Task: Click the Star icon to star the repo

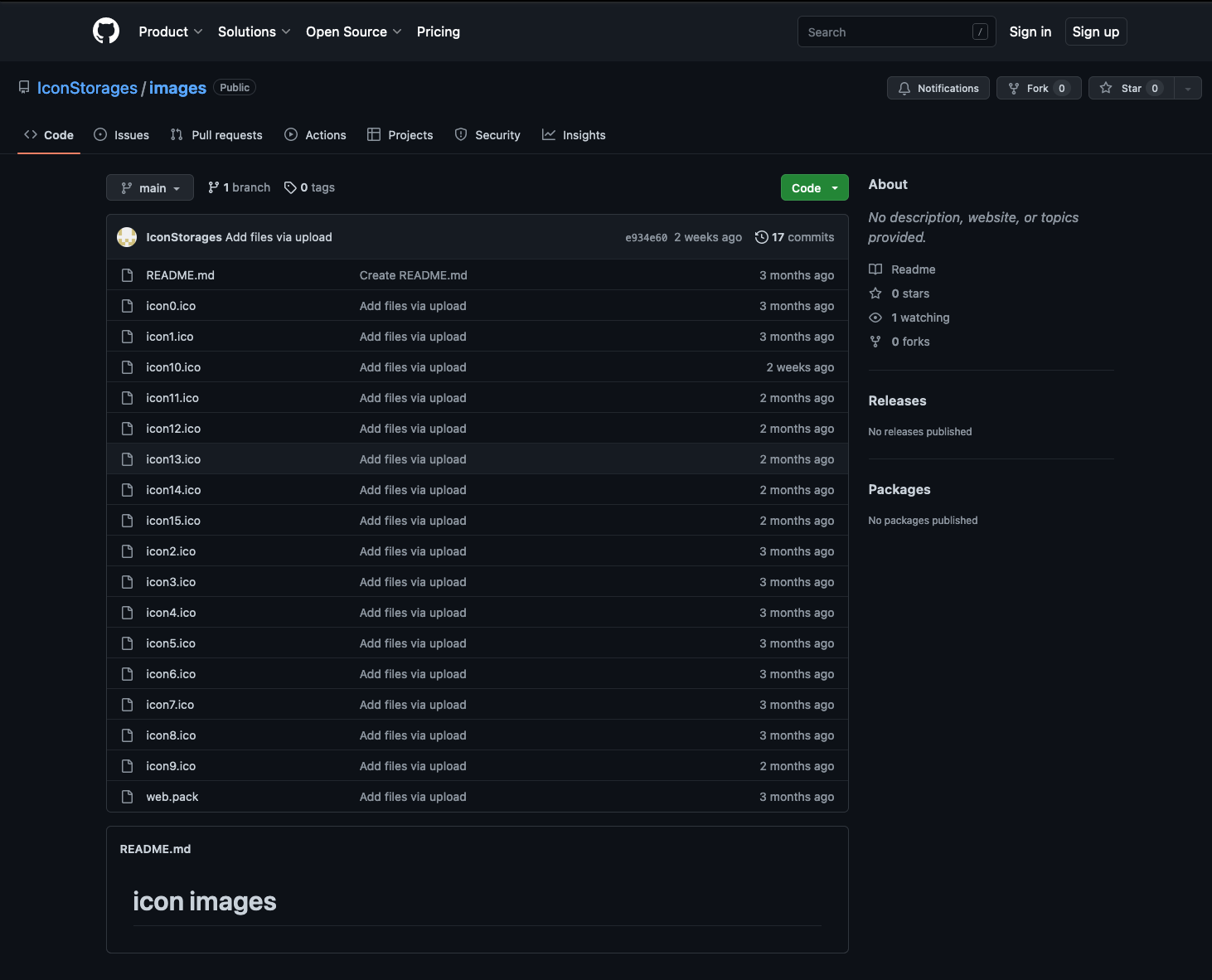Action: click(1105, 88)
